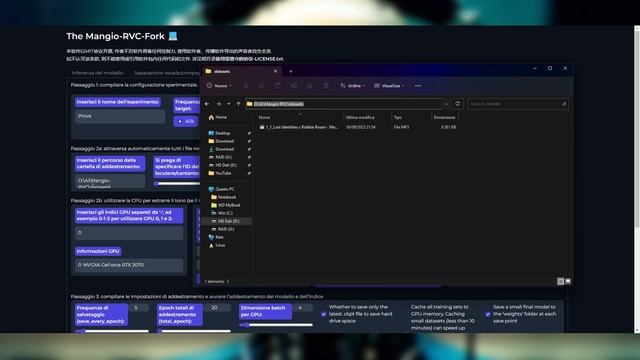The width and height of the screenshot is (640, 360).
Task: Open the YouTube folder in sidebar
Action: click(x=220, y=173)
